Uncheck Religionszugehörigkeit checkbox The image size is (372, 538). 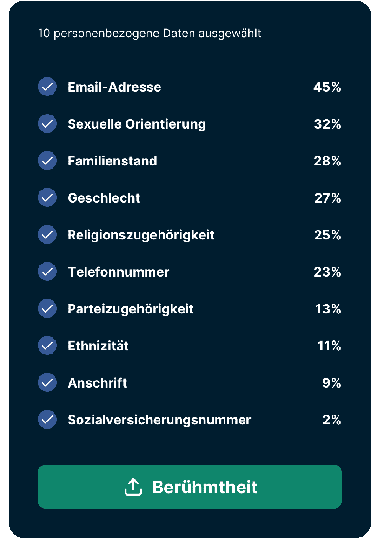47,235
